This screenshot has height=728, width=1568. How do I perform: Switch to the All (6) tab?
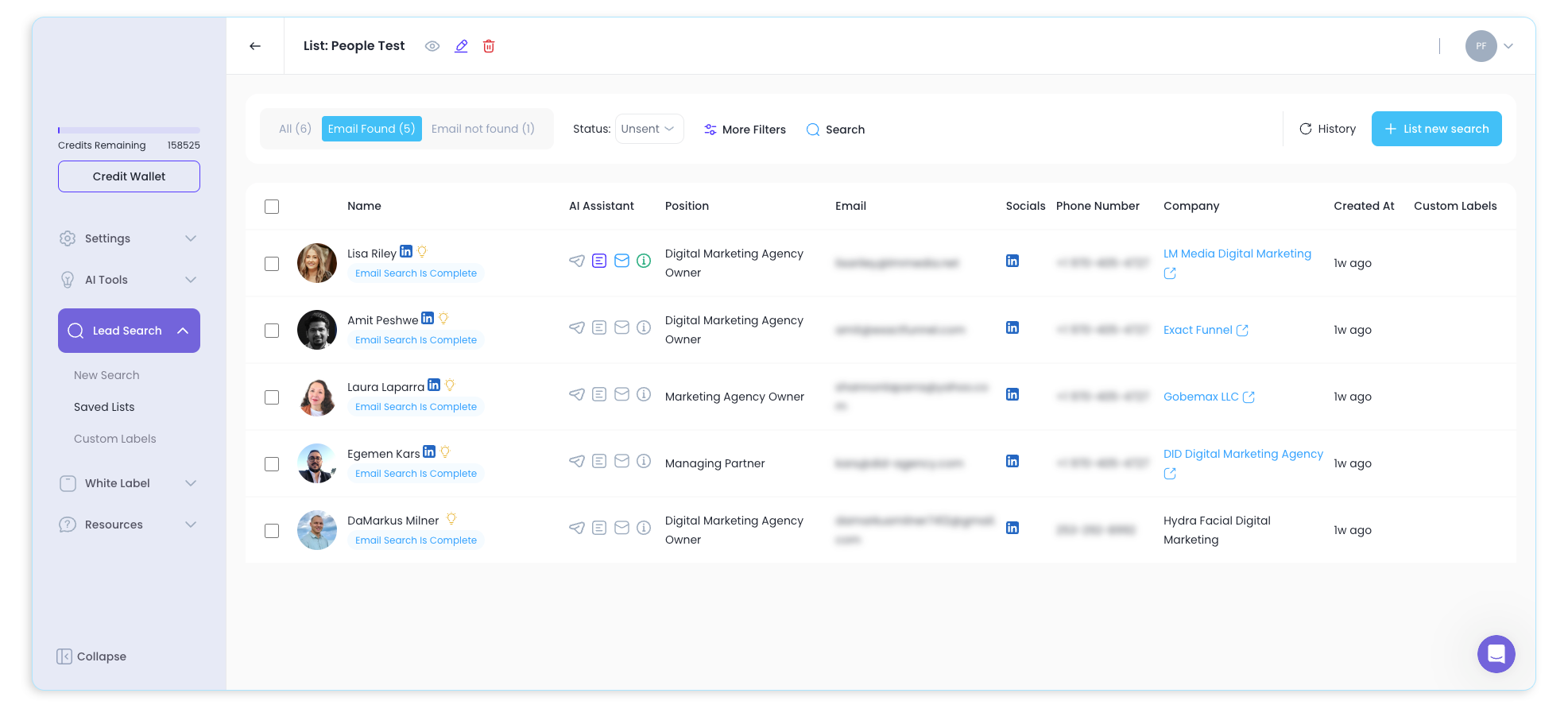pyautogui.click(x=295, y=129)
